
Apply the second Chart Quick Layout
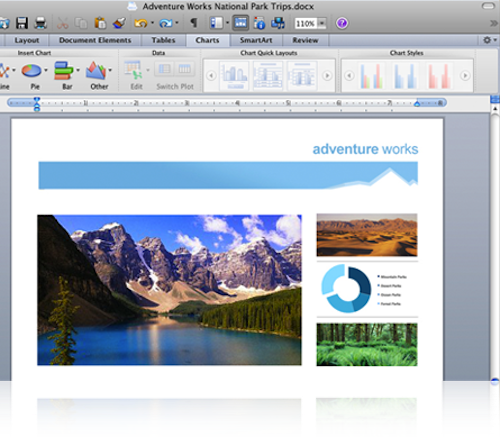click(268, 76)
